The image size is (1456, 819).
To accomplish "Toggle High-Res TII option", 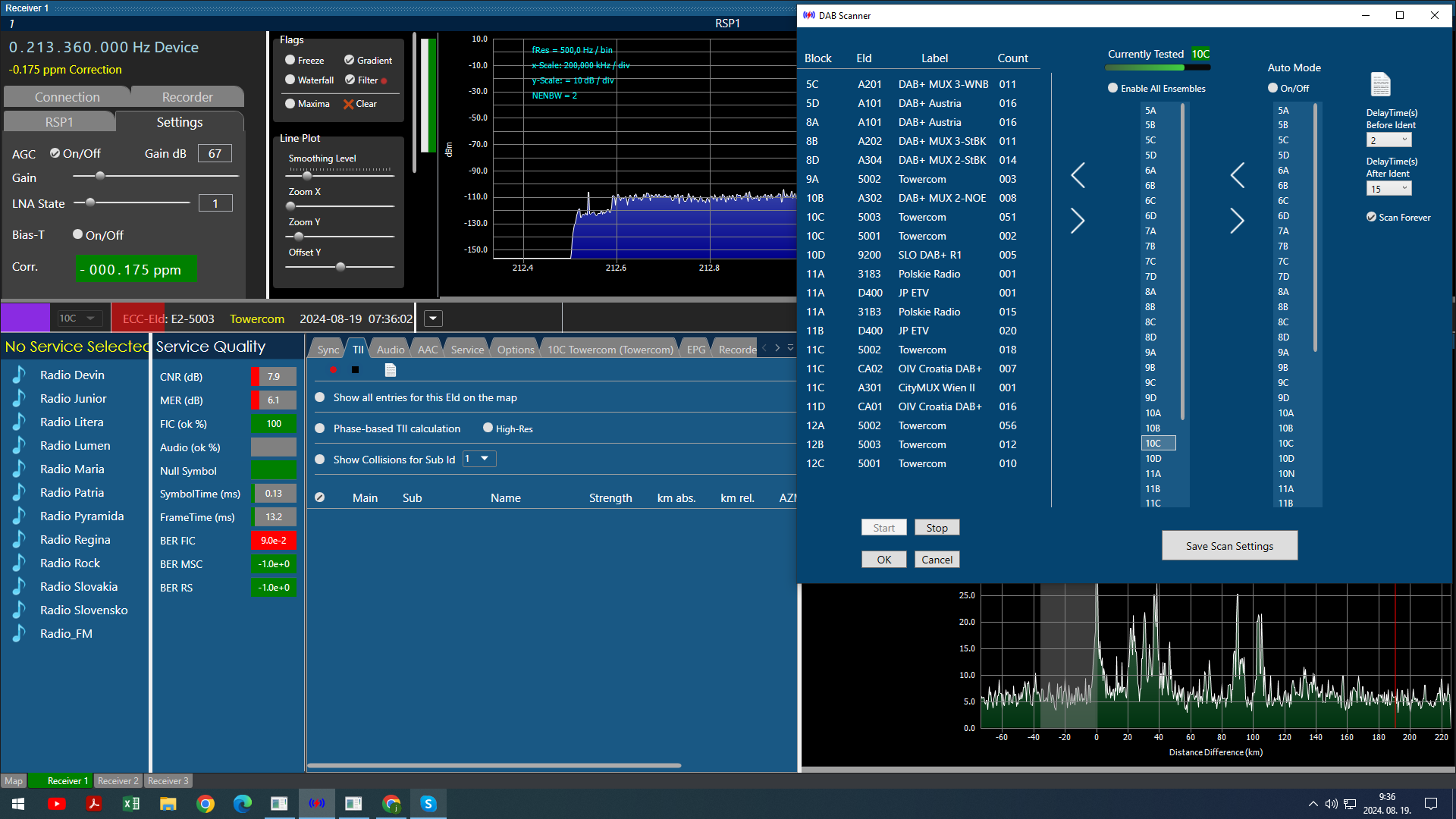I will click(488, 428).
